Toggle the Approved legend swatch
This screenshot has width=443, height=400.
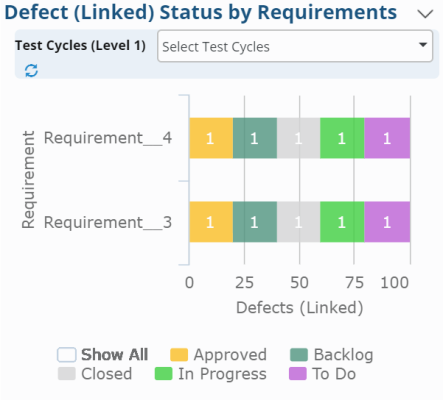click(x=179, y=355)
